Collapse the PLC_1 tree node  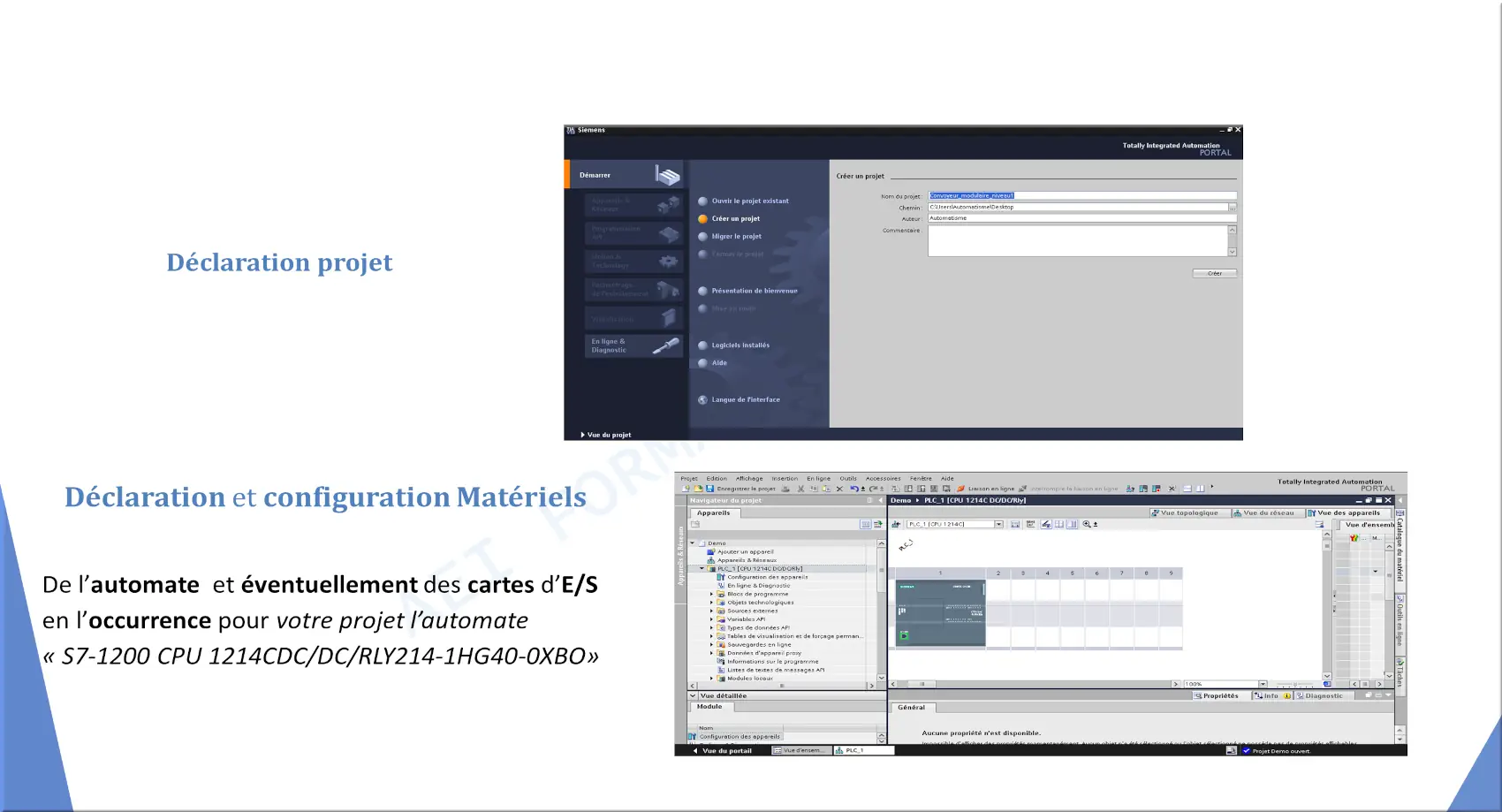pos(702,569)
